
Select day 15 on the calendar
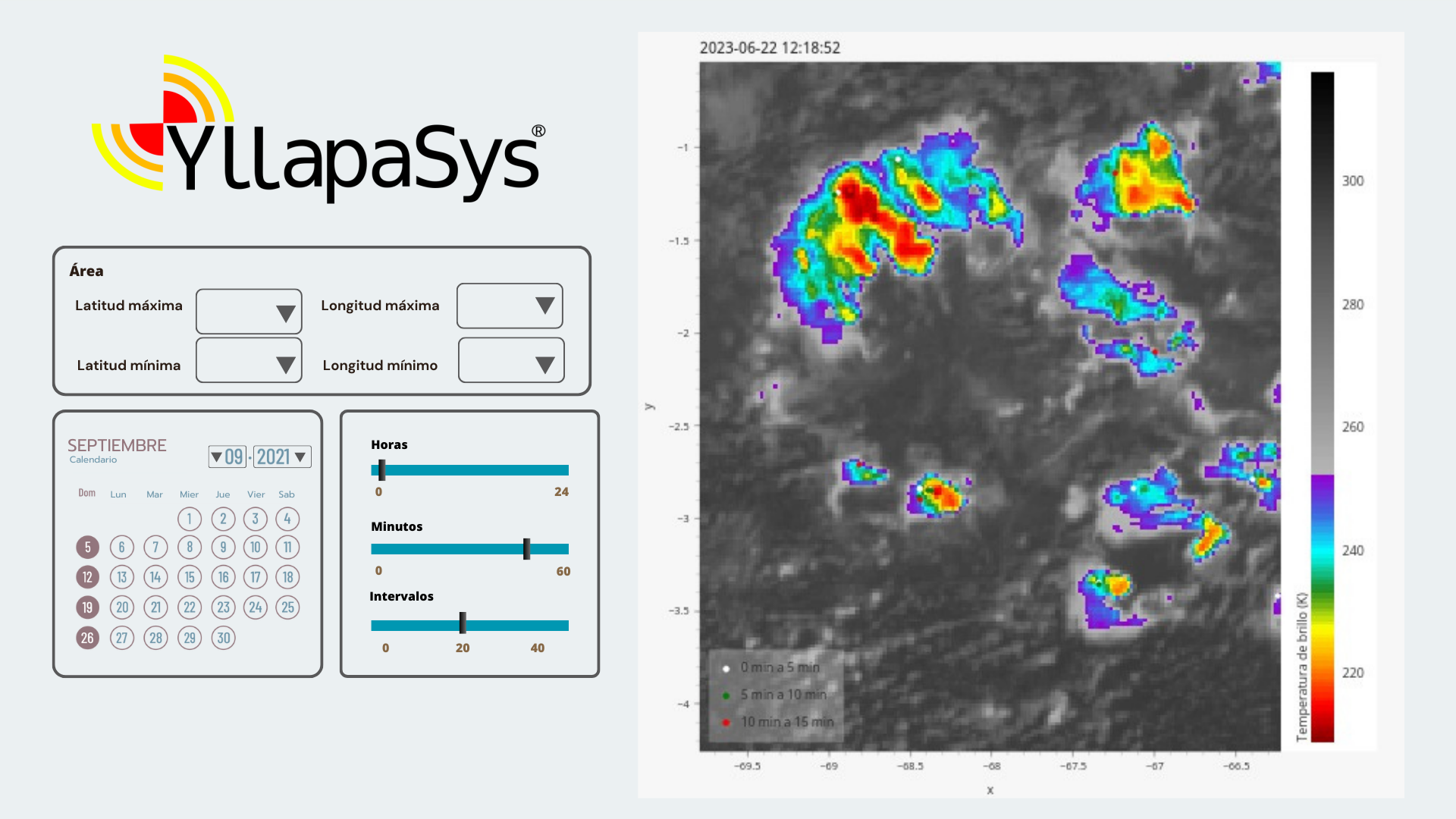(190, 577)
